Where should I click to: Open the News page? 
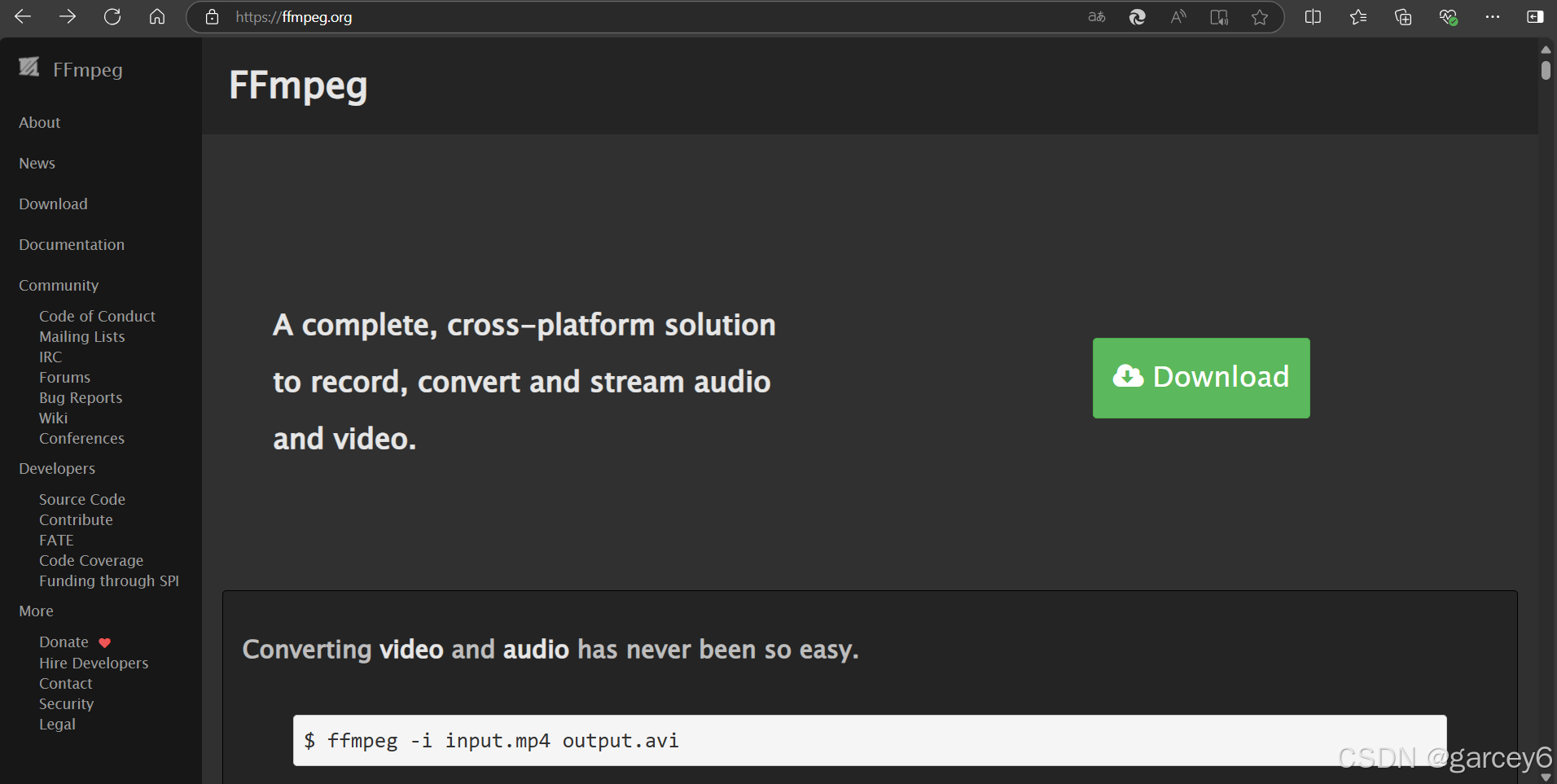coord(37,163)
